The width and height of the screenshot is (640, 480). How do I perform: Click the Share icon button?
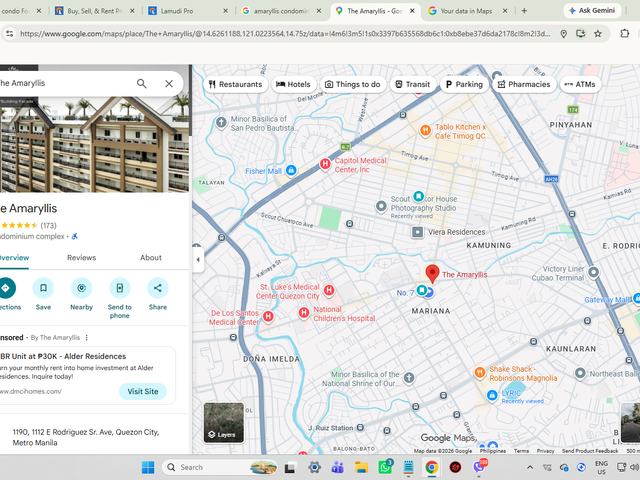coord(158,288)
